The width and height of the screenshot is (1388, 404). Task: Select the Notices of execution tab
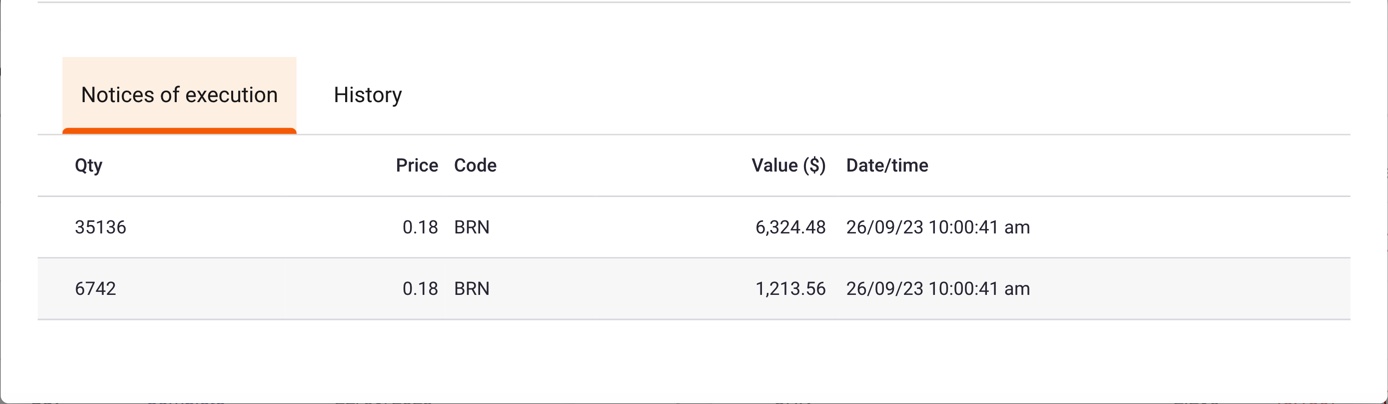click(179, 95)
